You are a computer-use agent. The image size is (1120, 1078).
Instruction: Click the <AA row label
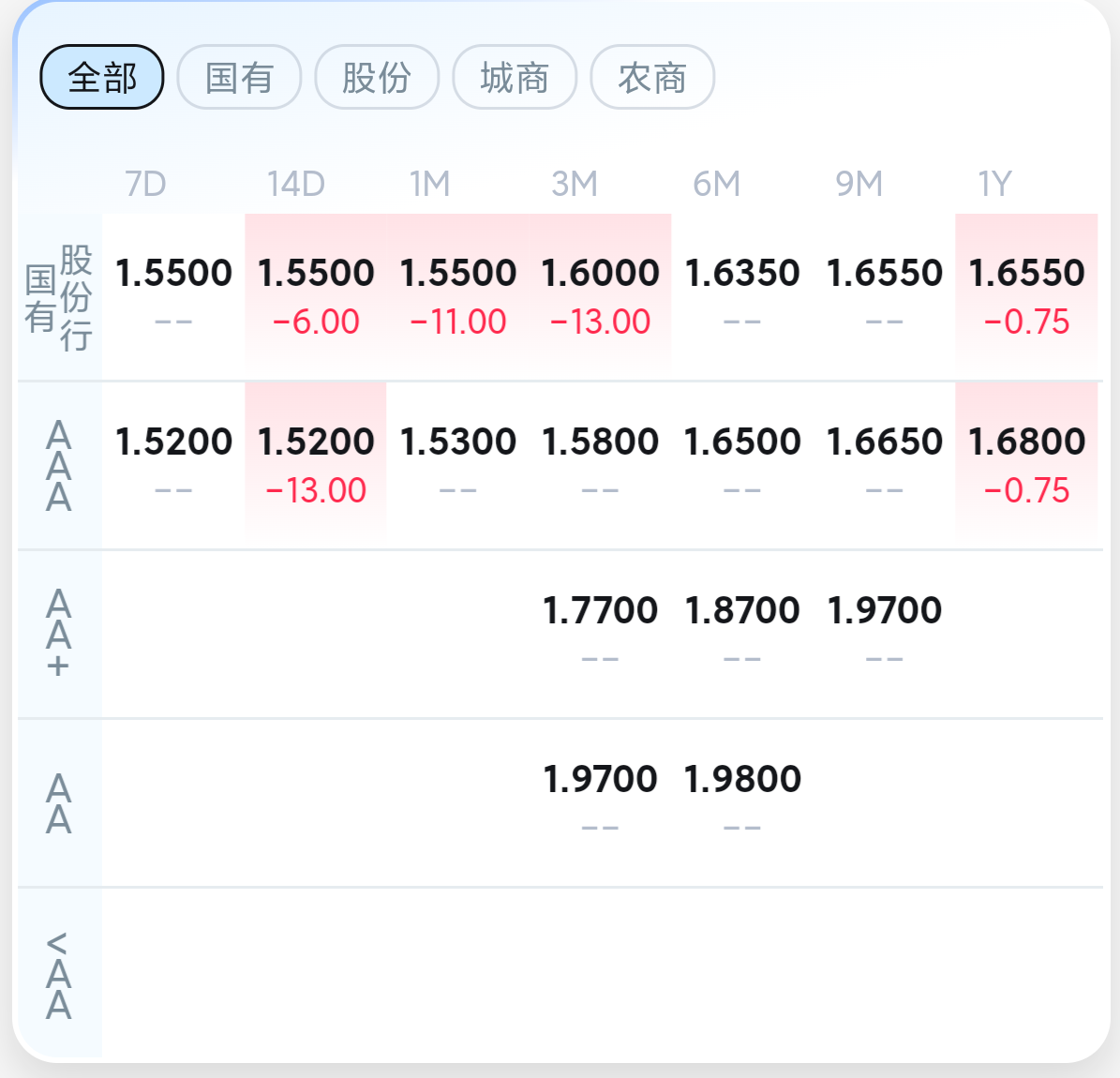point(59,974)
